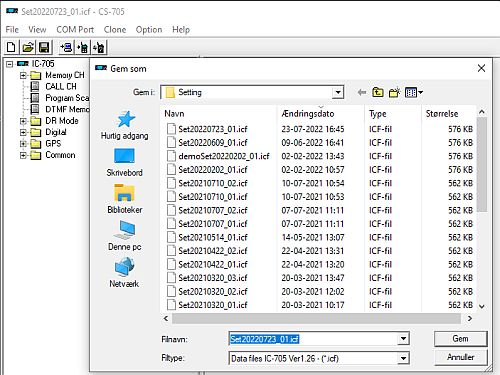Click the vertical scrollbar thumb in file list
Screen dimensions: 500x375
click(482, 164)
